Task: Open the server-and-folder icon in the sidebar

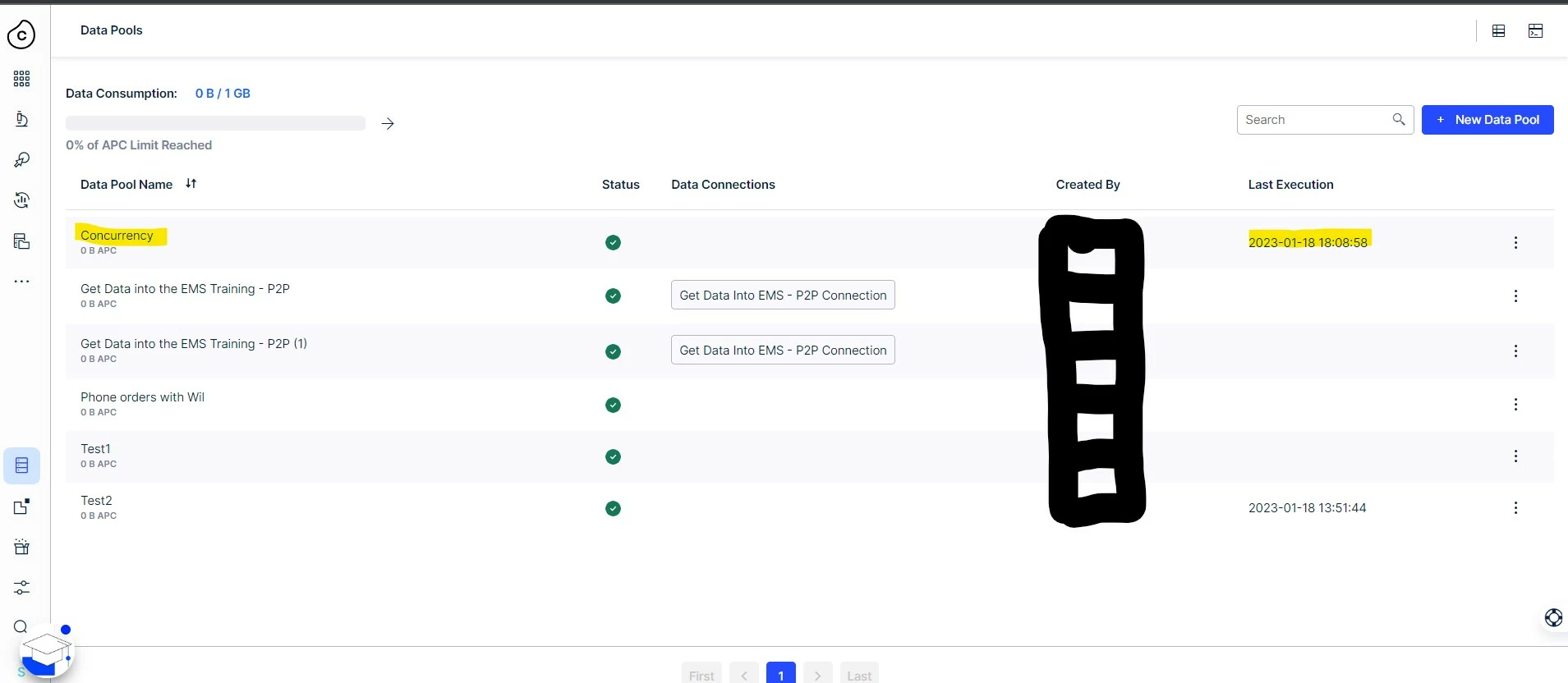Action: [21, 241]
